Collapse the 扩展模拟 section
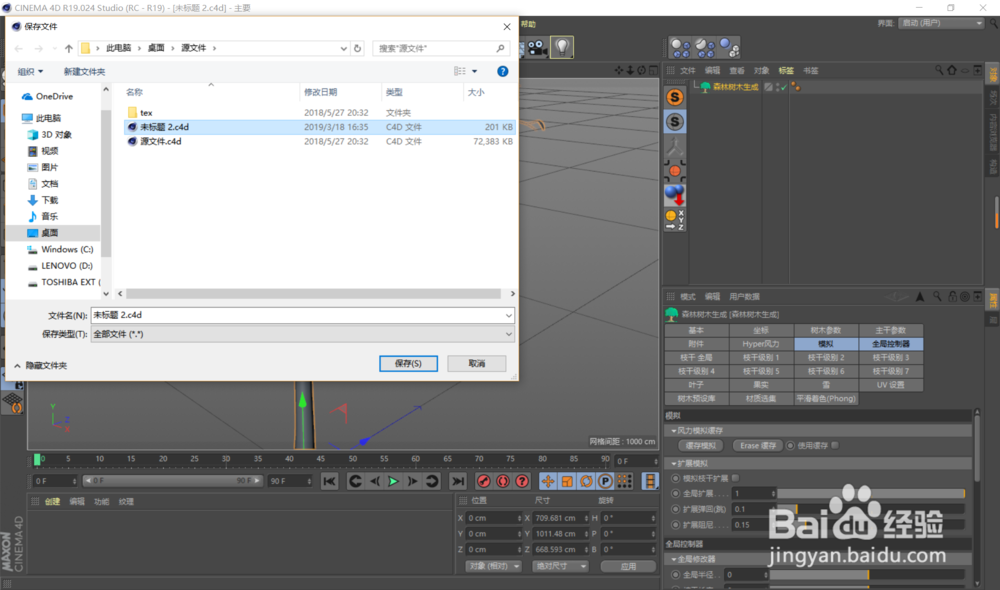Screen dimensions: 1000x590 tap(674, 464)
